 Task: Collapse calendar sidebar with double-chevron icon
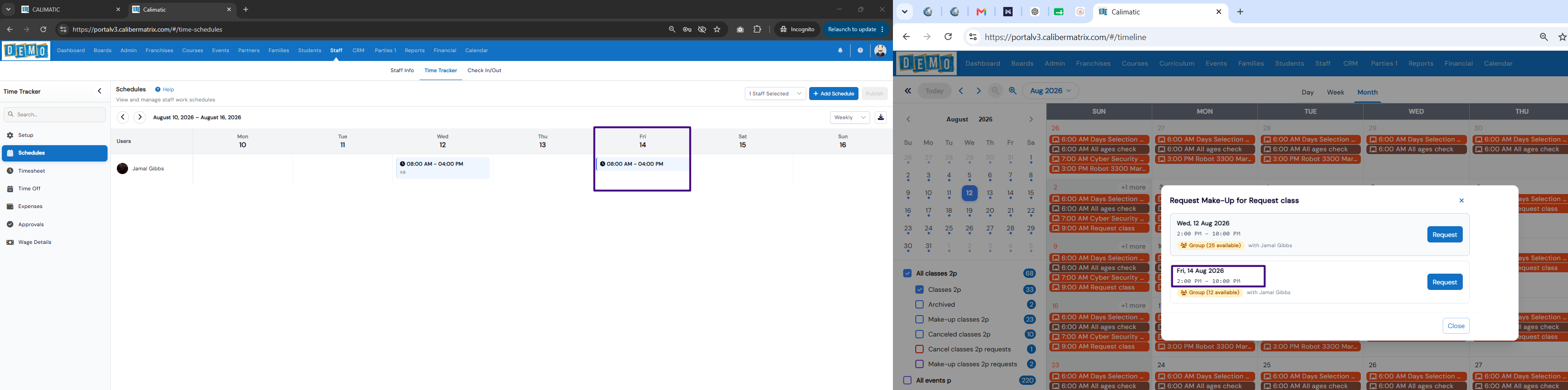tap(907, 91)
